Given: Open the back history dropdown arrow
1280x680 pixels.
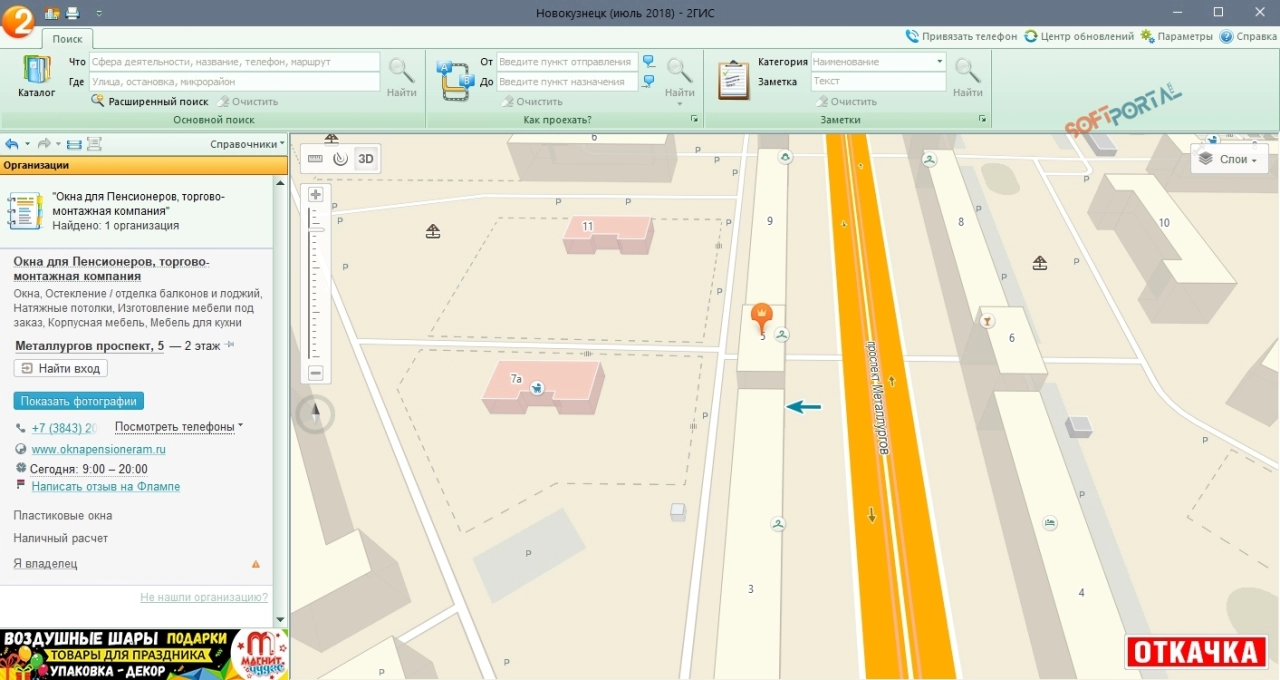Looking at the screenshot, I should coord(27,144).
